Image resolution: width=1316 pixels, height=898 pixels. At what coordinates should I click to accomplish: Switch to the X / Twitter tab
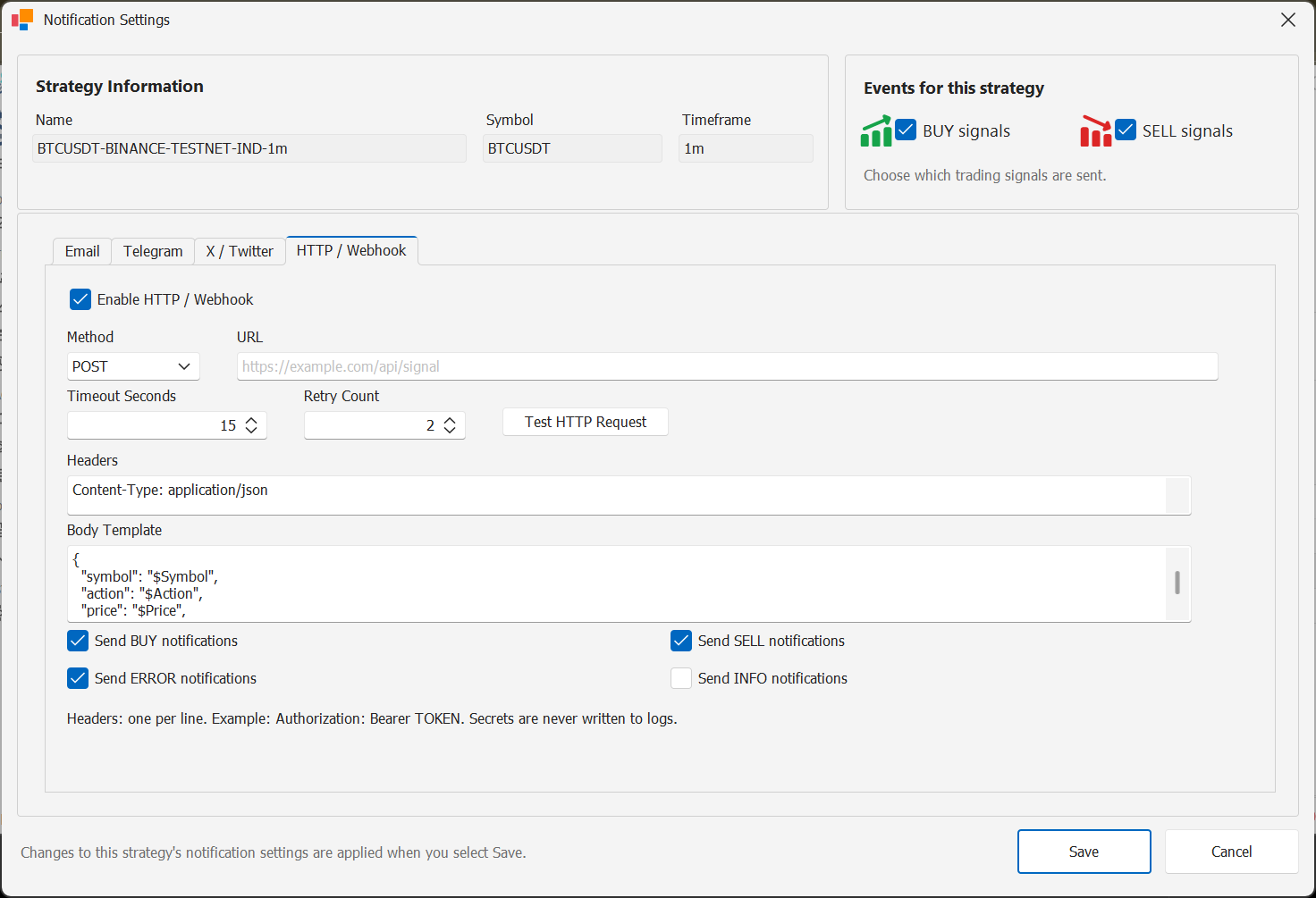pos(240,251)
